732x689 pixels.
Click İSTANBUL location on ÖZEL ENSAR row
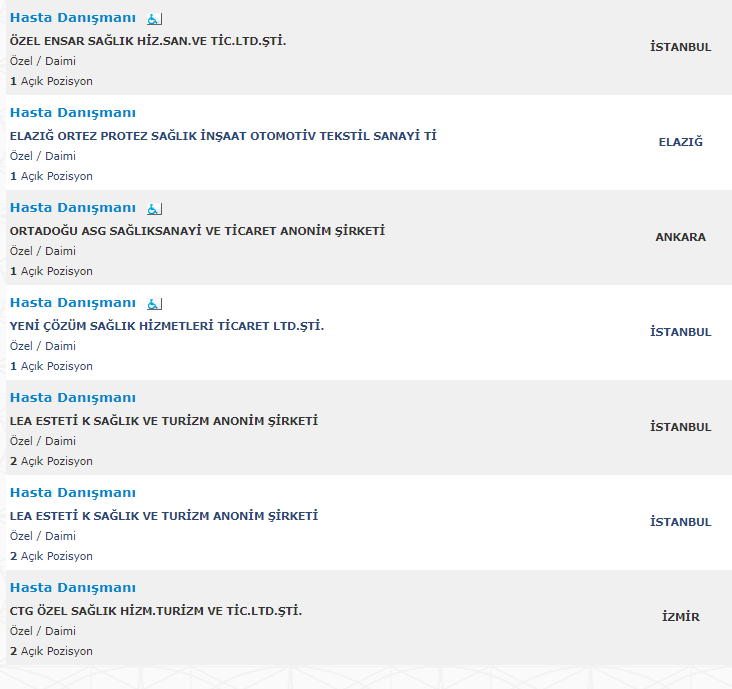pos(681,47)
